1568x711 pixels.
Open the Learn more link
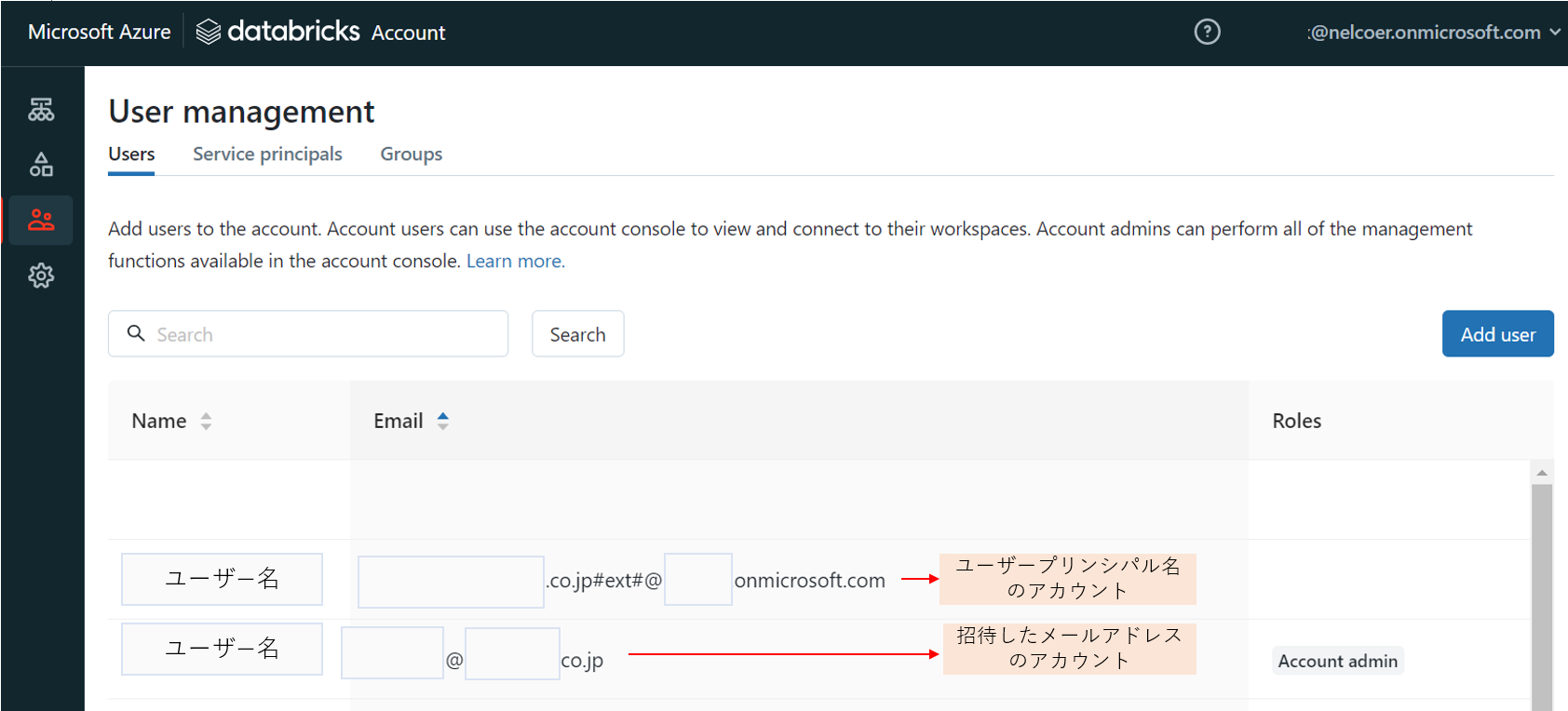tap(515, 262)
